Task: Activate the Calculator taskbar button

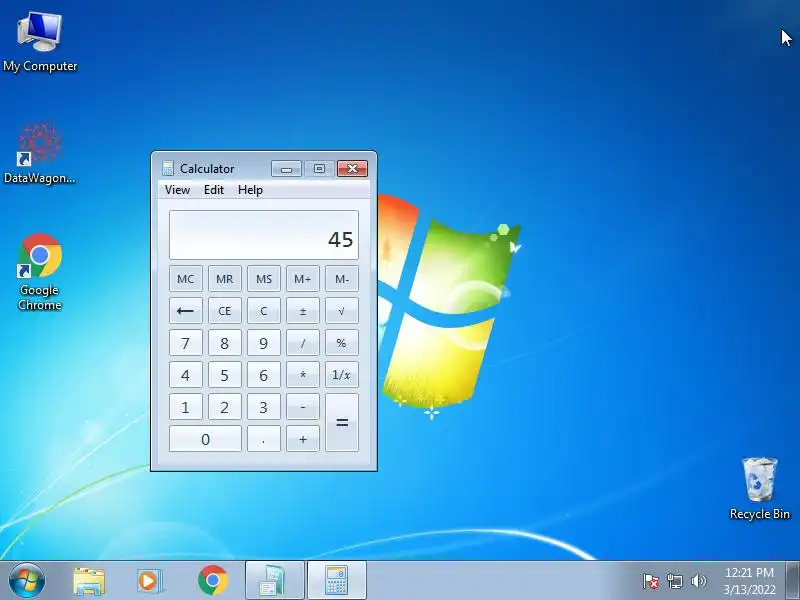Action: 337,581
